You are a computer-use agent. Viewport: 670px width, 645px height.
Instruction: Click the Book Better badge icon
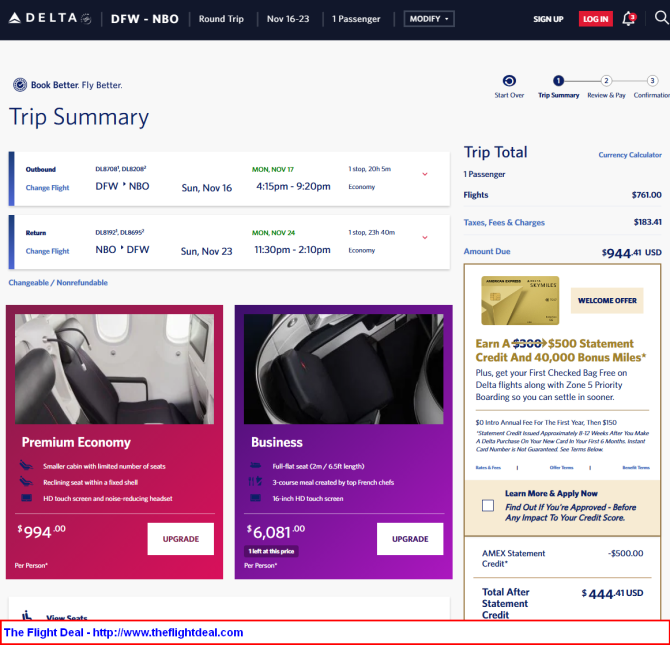point(20,85)
